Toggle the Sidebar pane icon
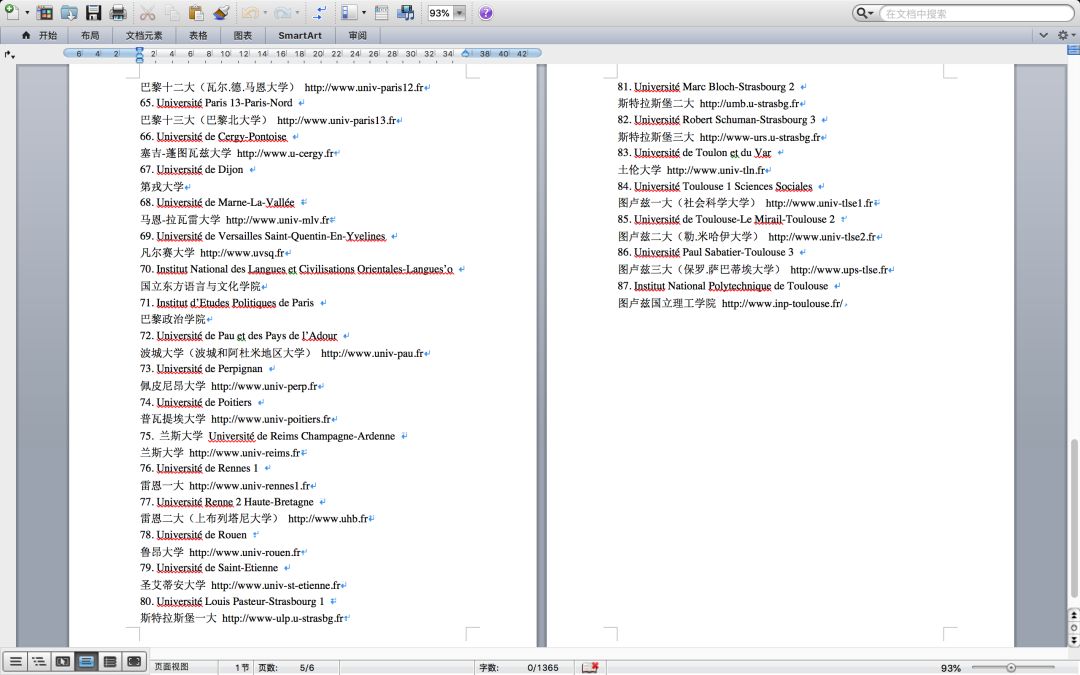Screen dimensions: 1080x675 [x=349, y=12]
